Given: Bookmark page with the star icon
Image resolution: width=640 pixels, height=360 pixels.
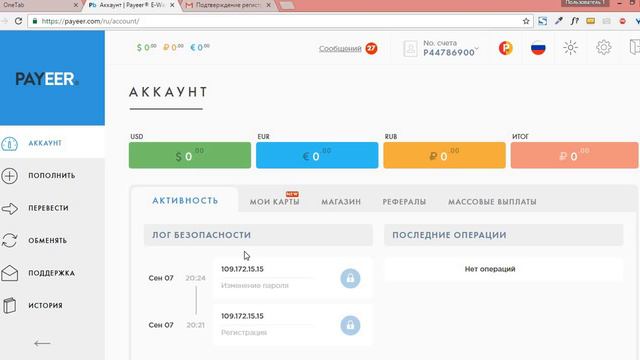Looking at the screenshot, I should 526,21.
